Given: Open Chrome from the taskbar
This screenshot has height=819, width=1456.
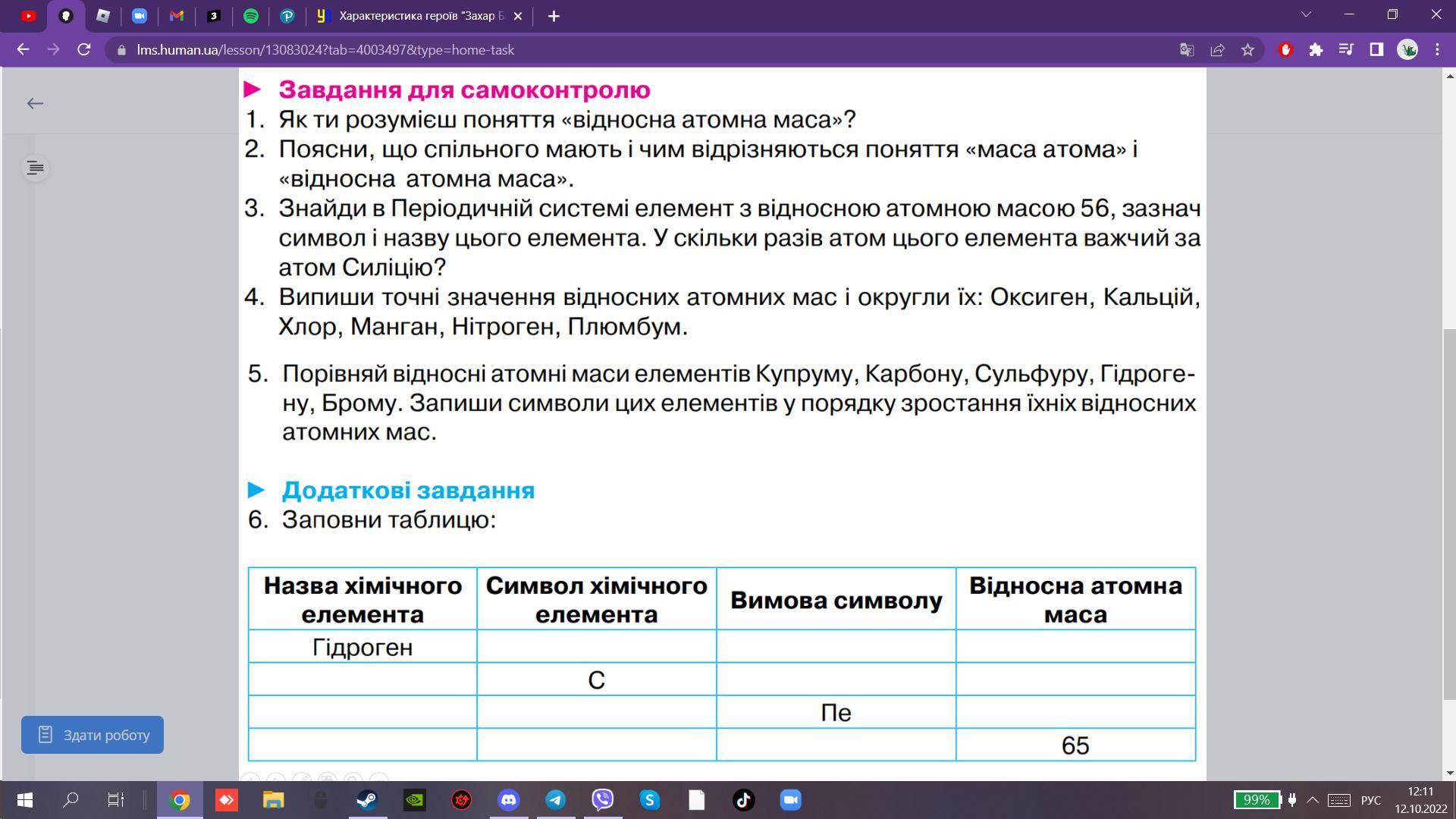Looking at the screenshot, I should tap(180, 800).
